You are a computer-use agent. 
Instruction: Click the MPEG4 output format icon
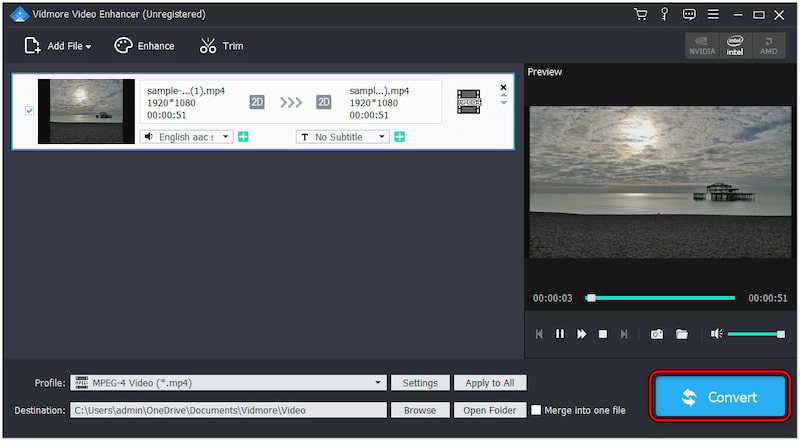coord(469,101)
